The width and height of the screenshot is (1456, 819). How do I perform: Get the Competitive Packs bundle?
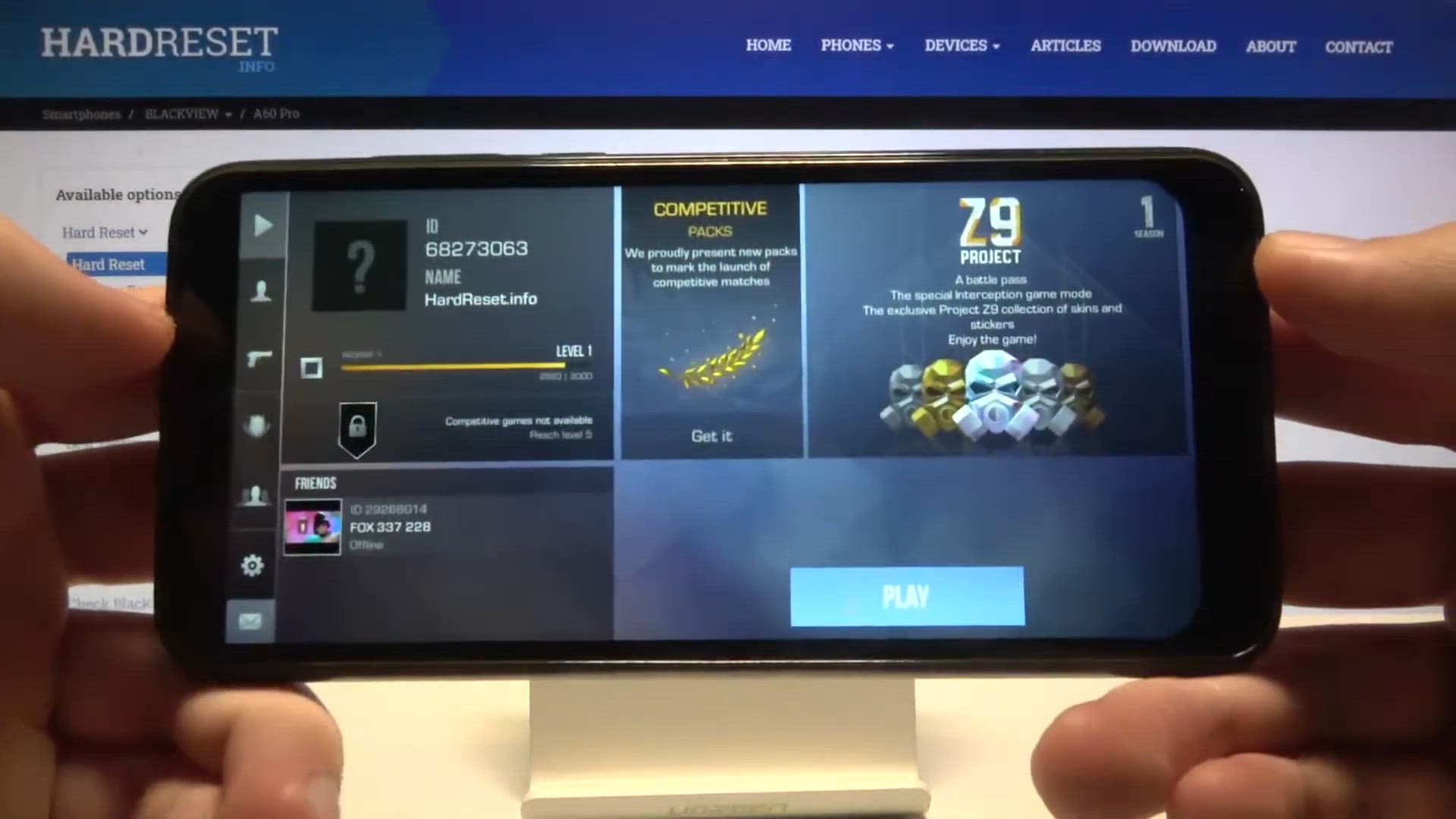[709, 436]
